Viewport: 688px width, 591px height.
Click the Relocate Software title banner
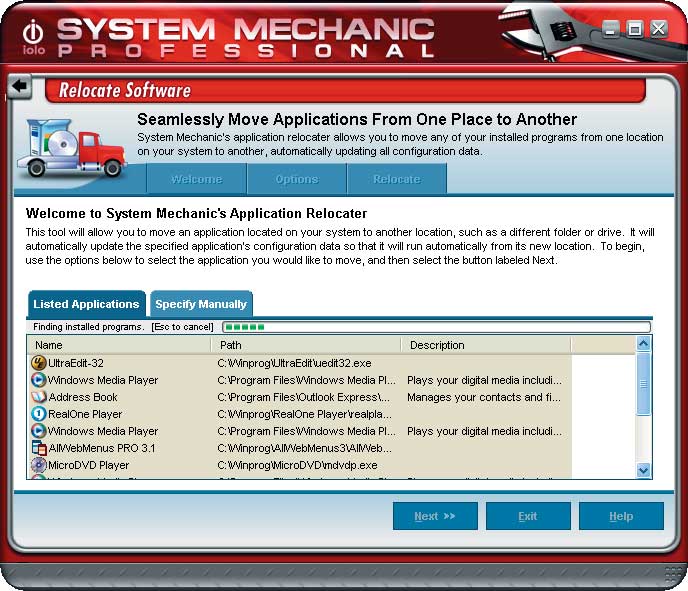[x=345, y=90]
